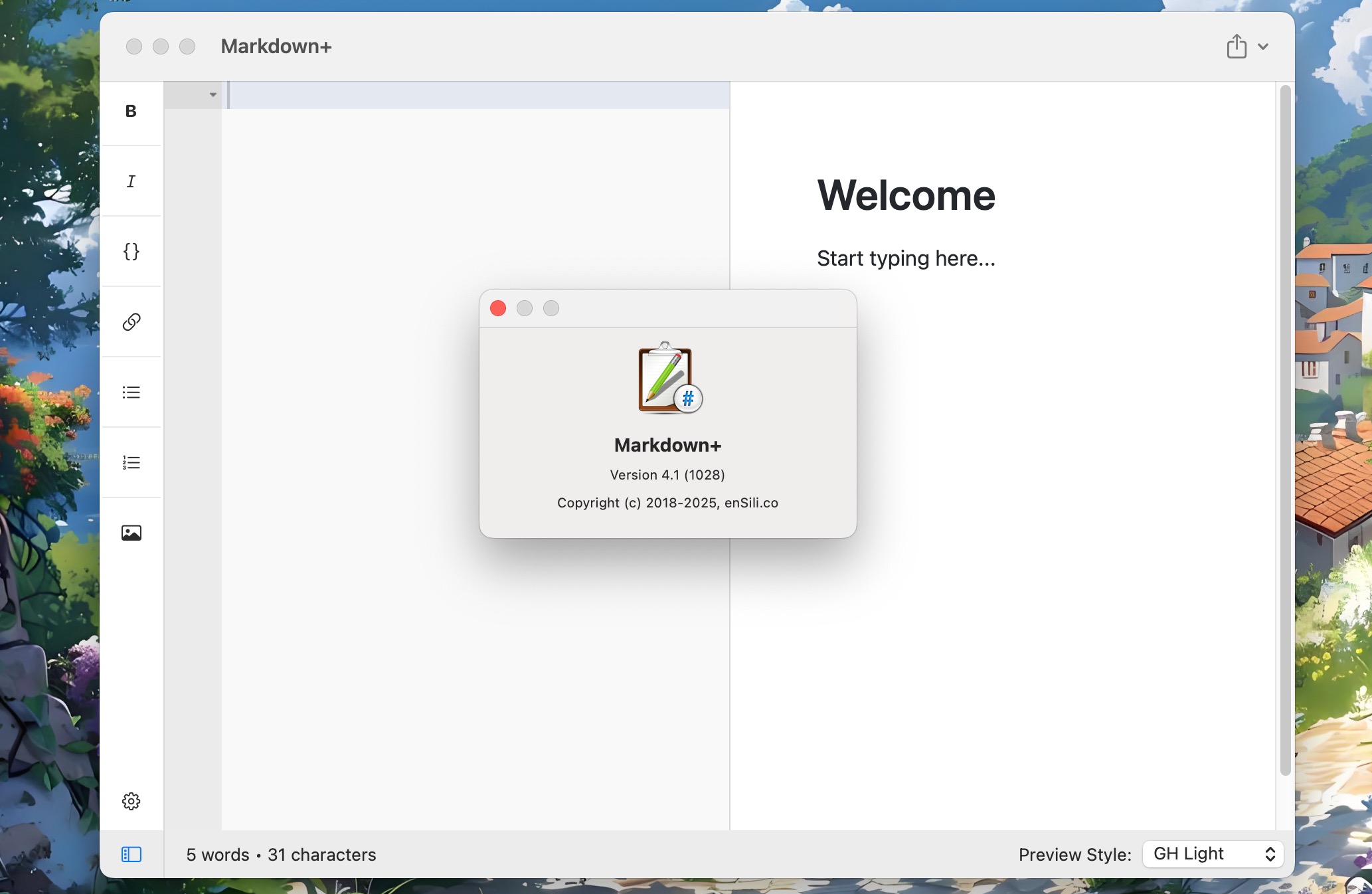Open the small dropdown arrow in editor gutter
The width and height of the screenshot is (1372, 894).
click(x=213, y=95)
